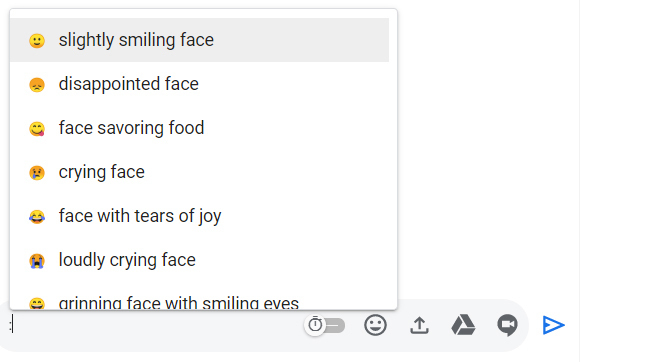The width and height of the screenshot is (650, 362).
Task: Toggle the history timer switch
Action: 325,325
